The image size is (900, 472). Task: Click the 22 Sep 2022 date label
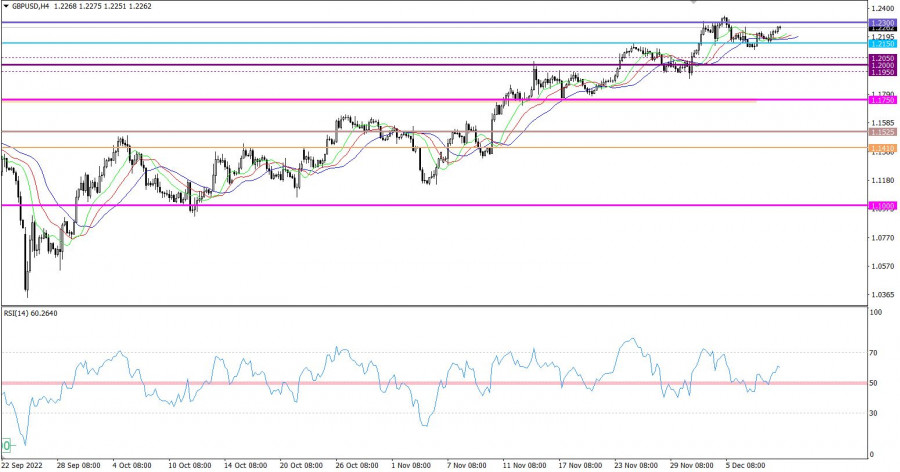tap(22, 465)
